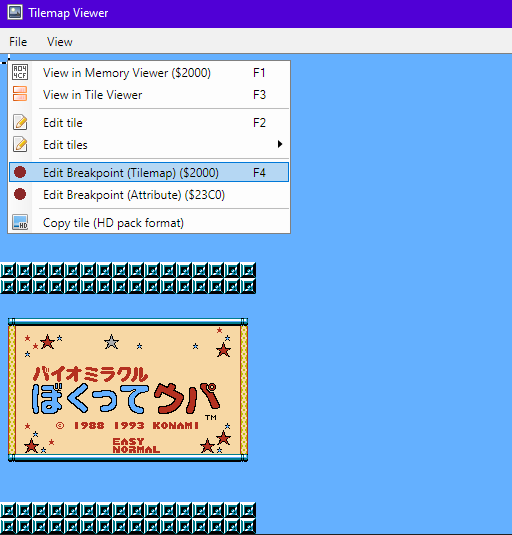Image resolution: width=512 pixels, height=535 pixels.
Task: Click the F2 shortcut label
Action: tap(259, 122)
